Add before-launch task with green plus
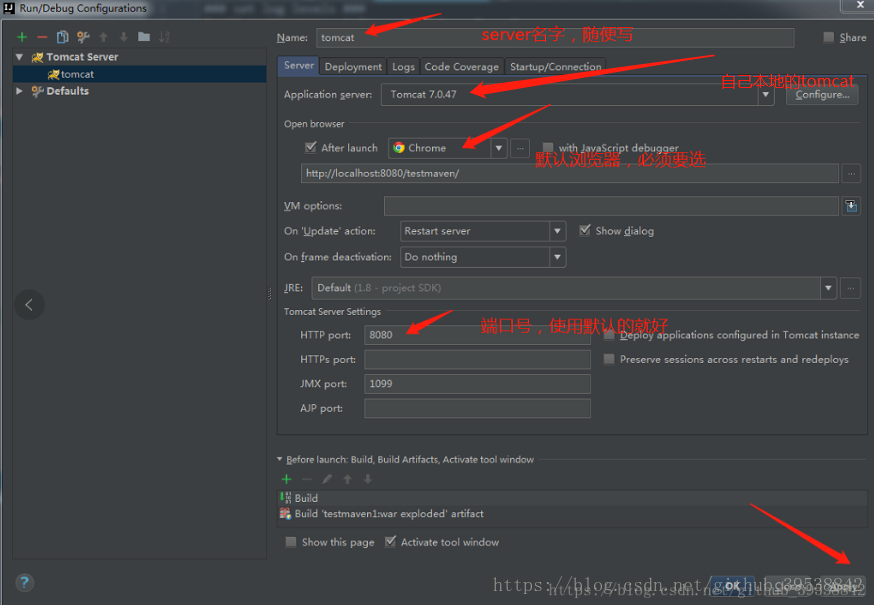874x605 pixels. (287, 479)
